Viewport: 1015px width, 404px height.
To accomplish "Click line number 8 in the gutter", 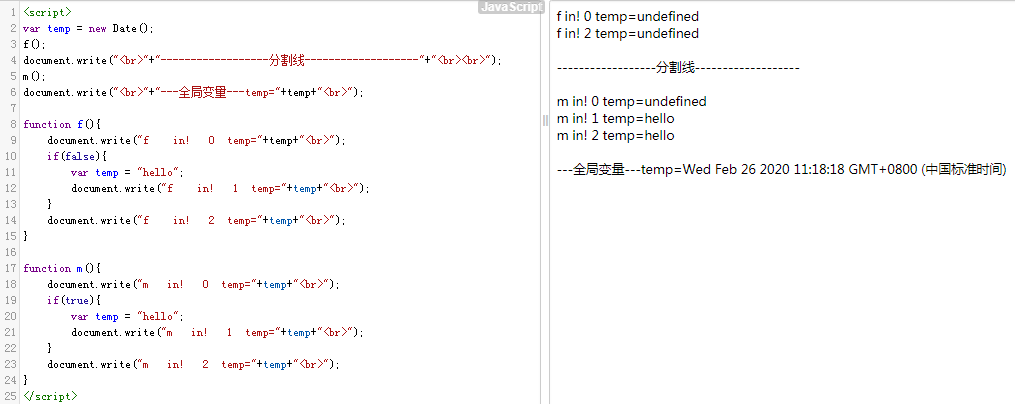I will [x=12, y=124].
